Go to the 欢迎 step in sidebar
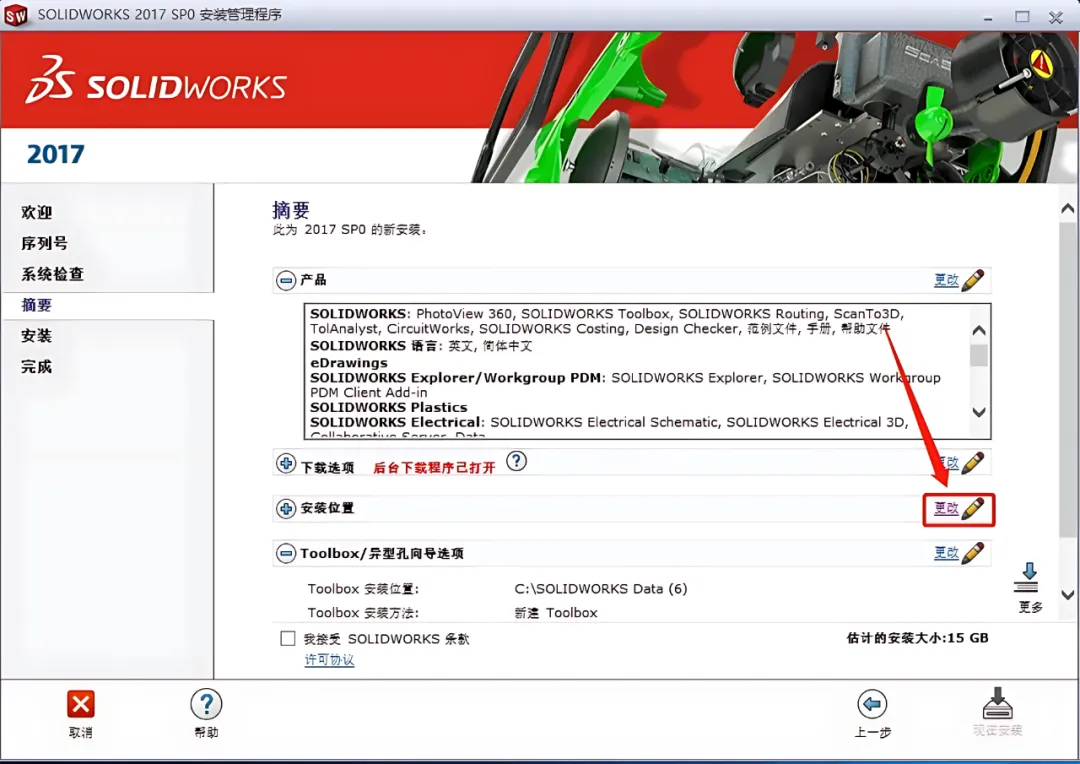 click(x=37, y=212)
